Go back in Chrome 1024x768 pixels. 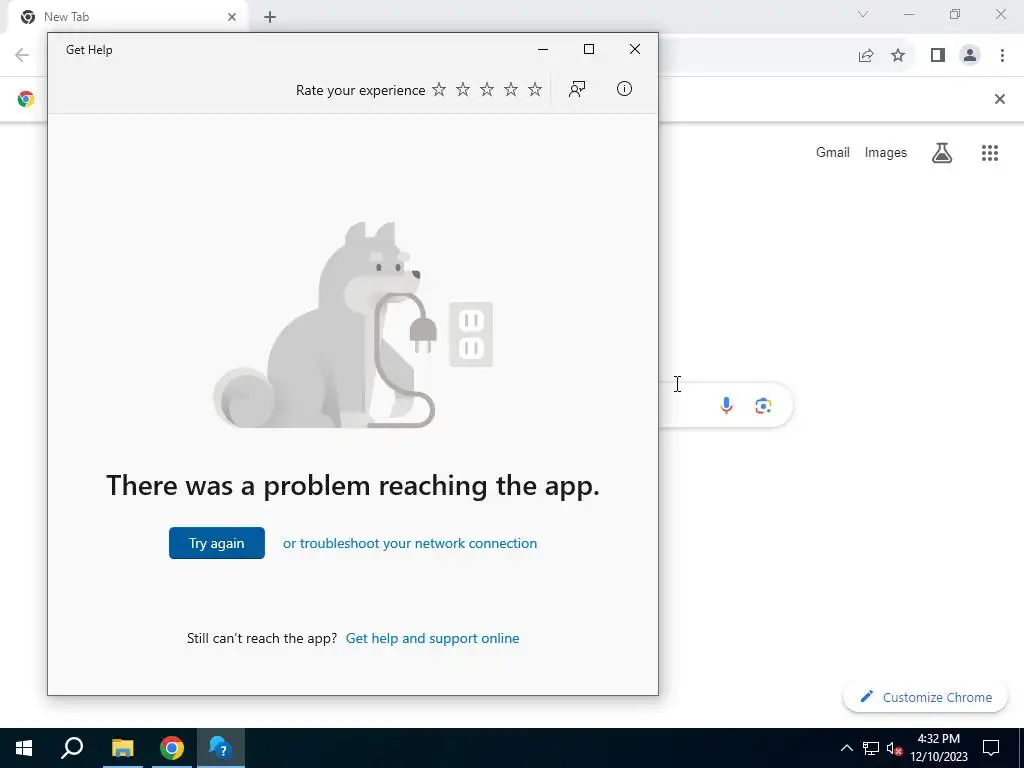point(22,55)
